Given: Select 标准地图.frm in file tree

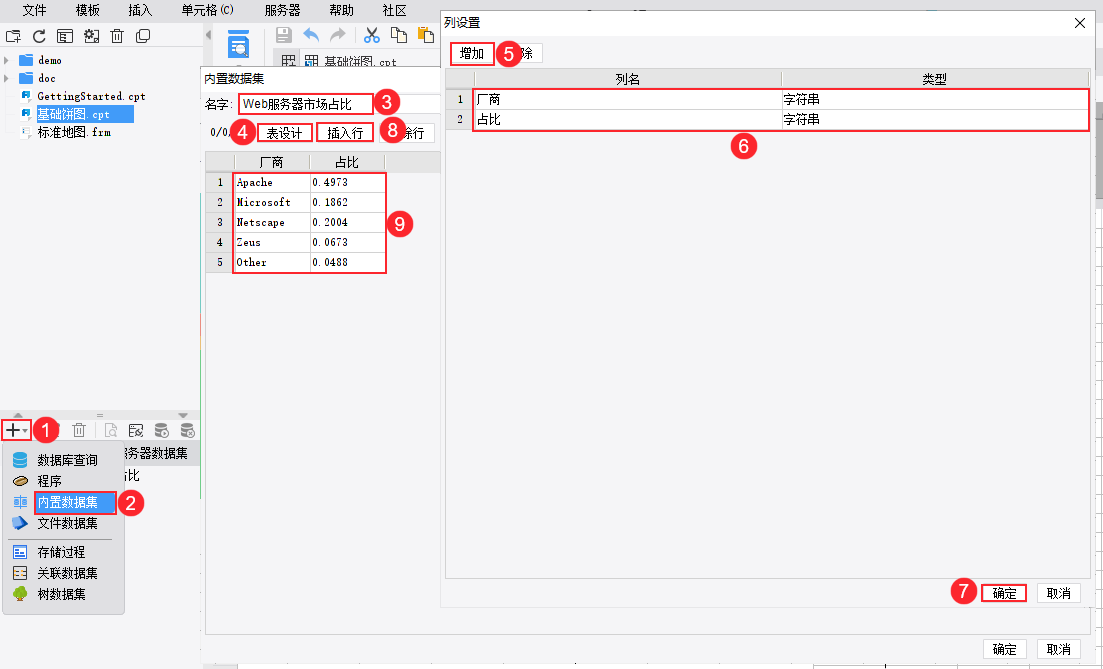Looking at the screenshot, I should pyautogui.click(x=74, y=132).
